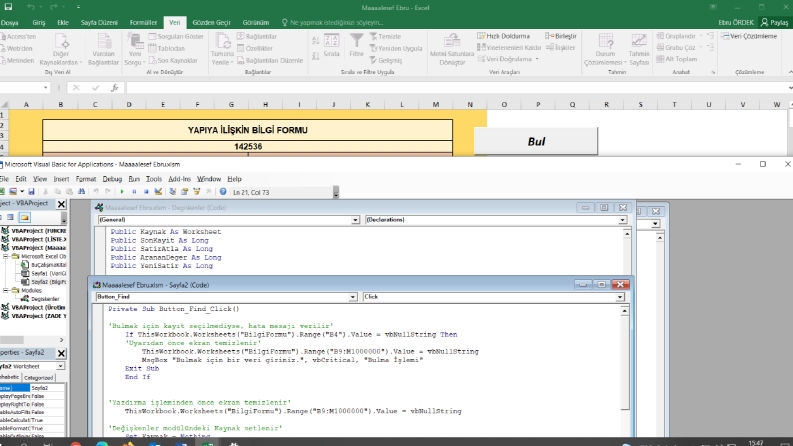
Task: Open Properties Window icon in VBA toolbar
Action: pos(185,192)
